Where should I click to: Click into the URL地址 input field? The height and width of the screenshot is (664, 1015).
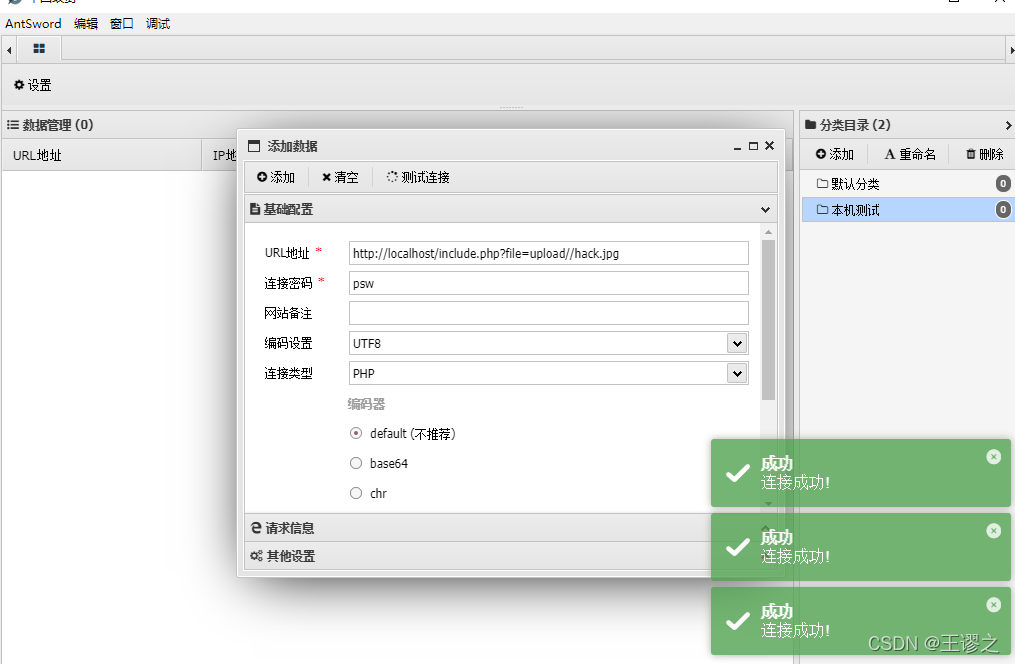tap(548, 253)
